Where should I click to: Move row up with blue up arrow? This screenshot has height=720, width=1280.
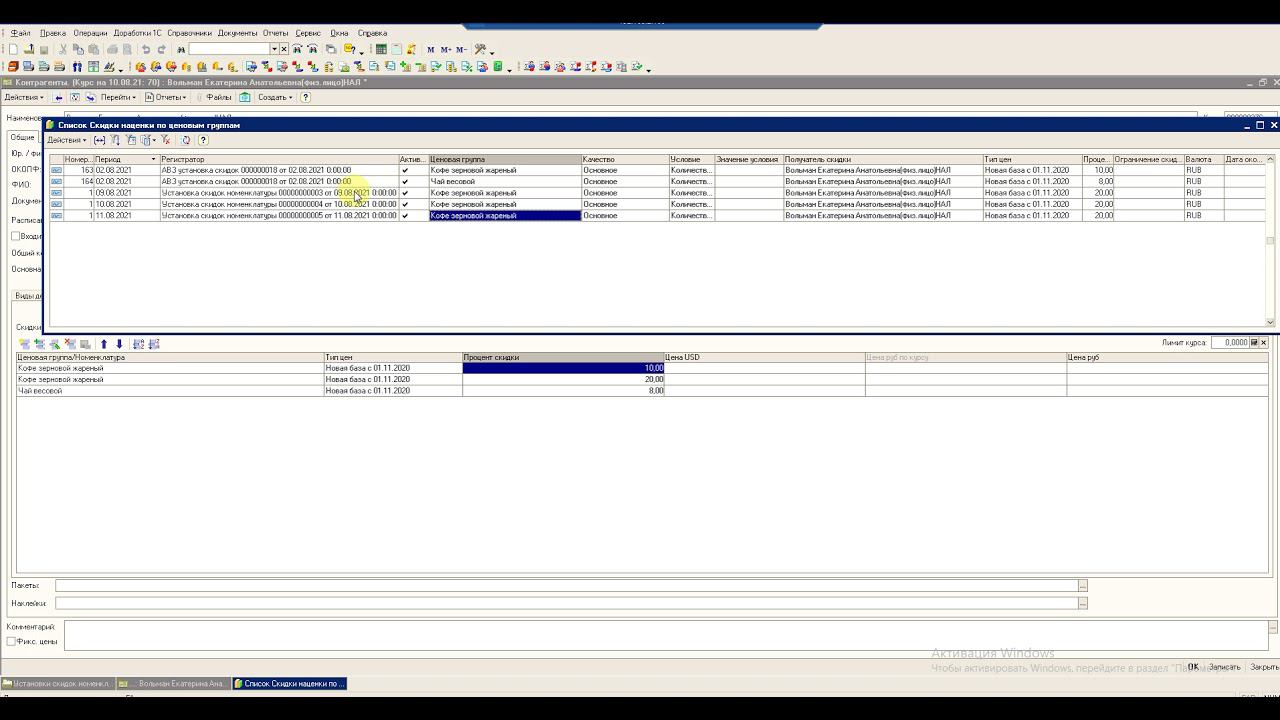[104, 344]
